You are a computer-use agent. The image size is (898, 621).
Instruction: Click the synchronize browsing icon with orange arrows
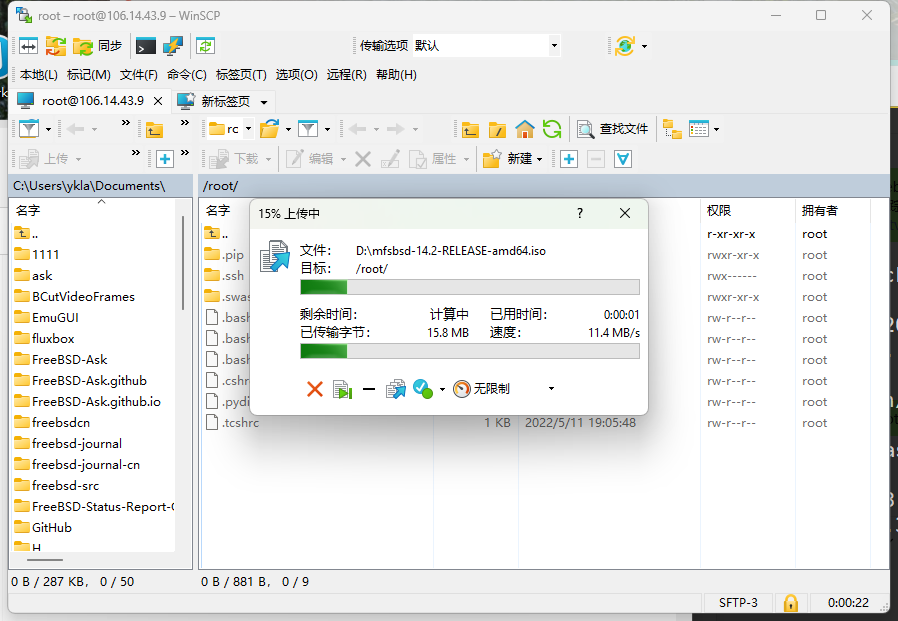tap(56, 46)
